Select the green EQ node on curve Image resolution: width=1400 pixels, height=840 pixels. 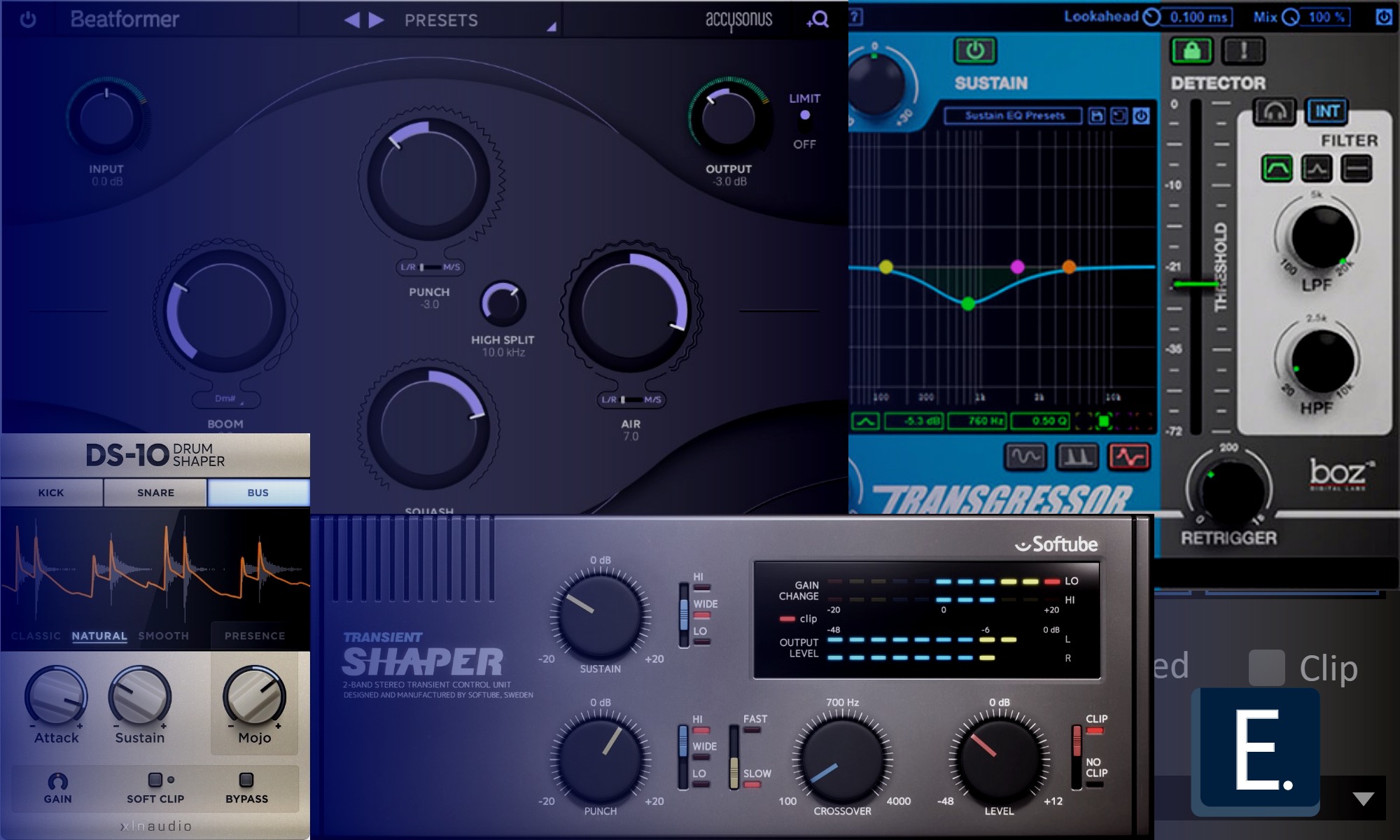pos(968,304)
